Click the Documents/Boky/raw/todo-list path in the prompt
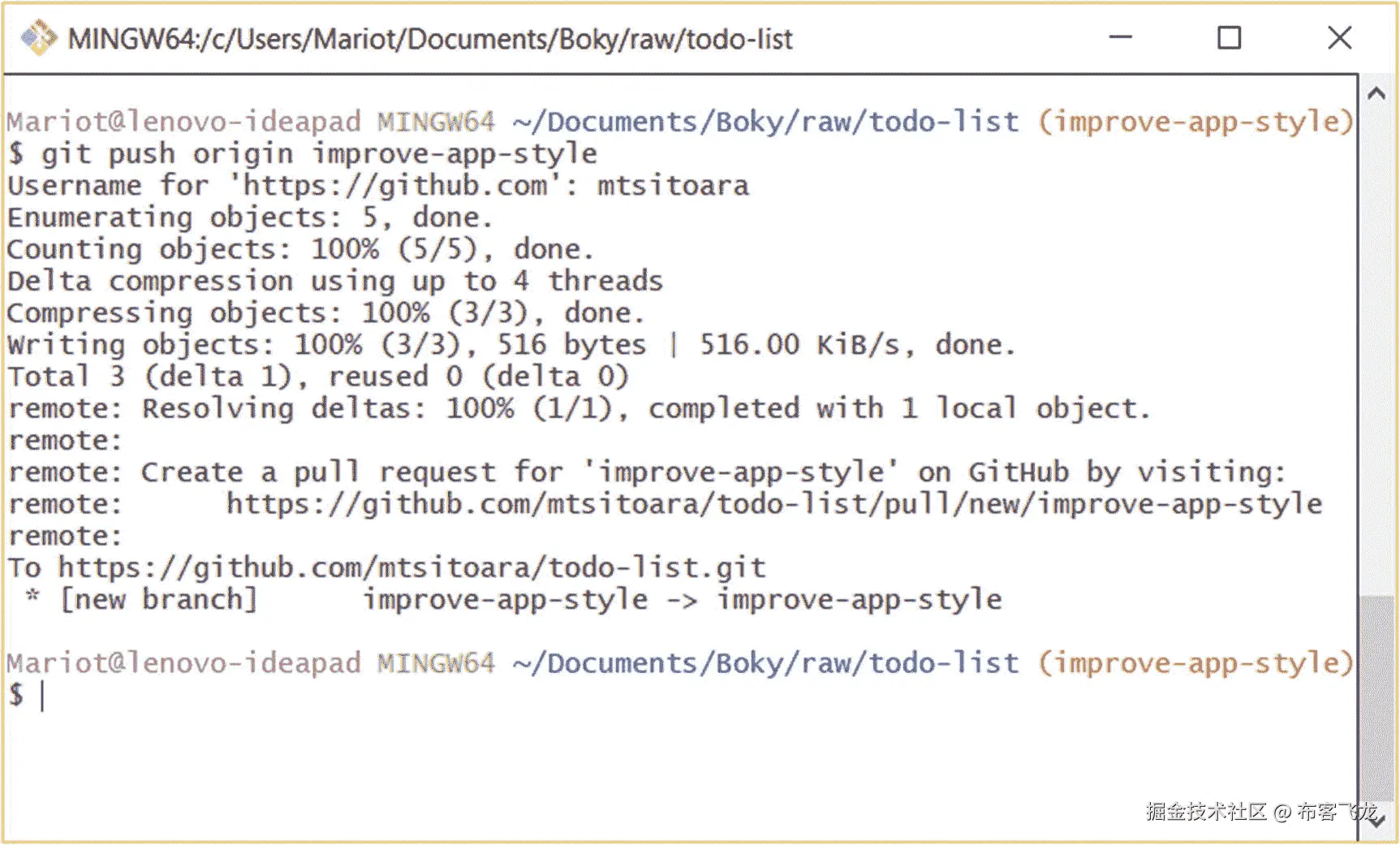 tap(763, 120)
